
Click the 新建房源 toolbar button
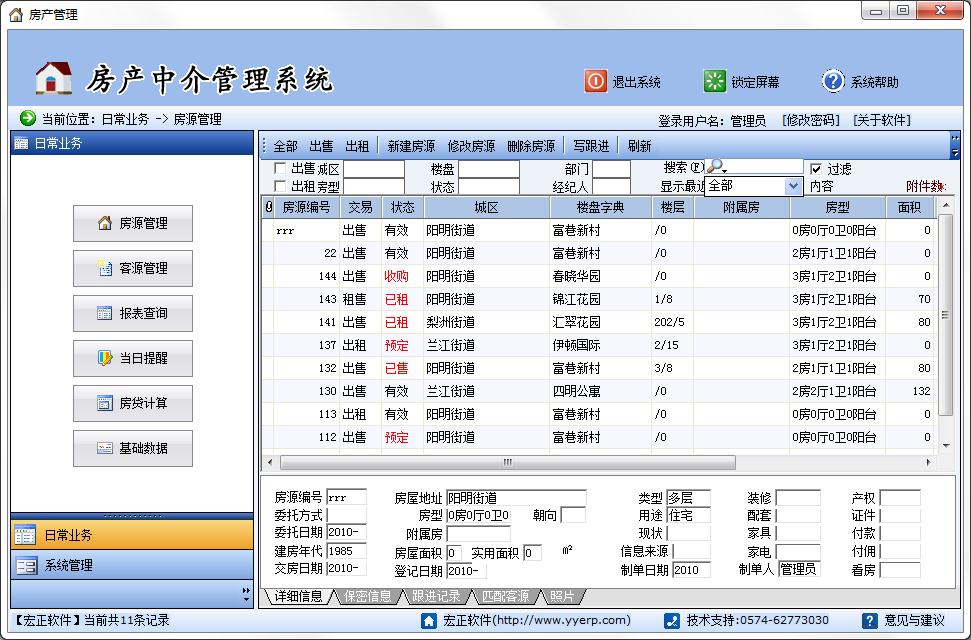[x=411, y=146]
